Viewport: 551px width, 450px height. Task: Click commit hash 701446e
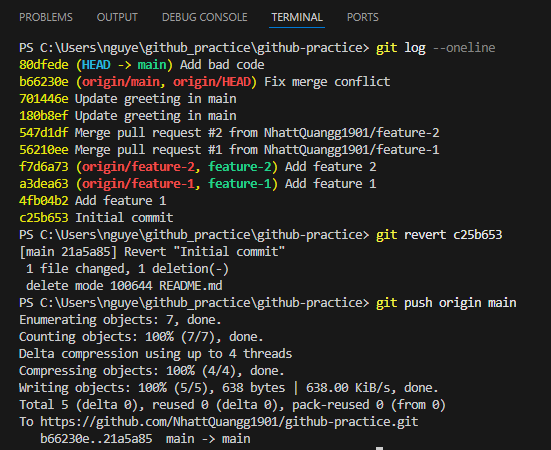click(44, 99)
